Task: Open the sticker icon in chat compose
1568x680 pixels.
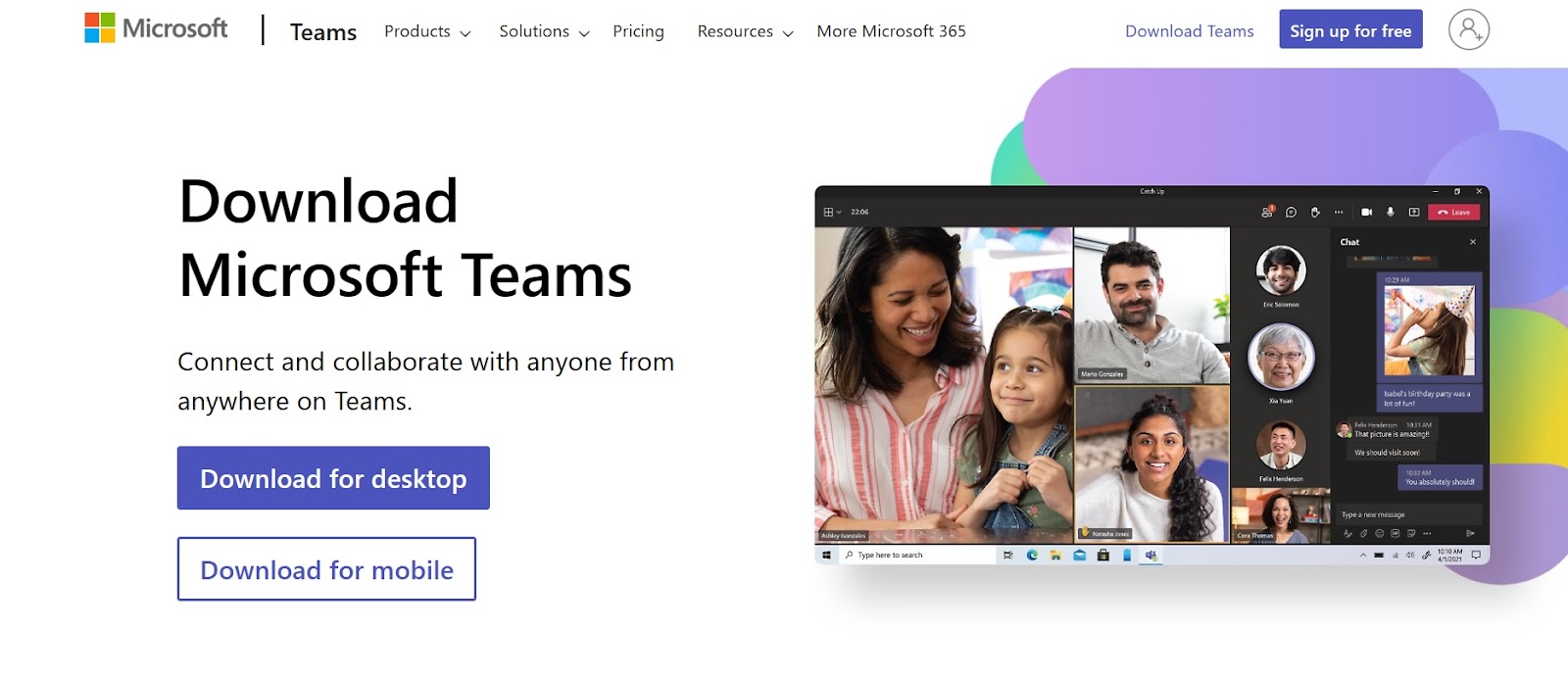Action: (1411, 533)
